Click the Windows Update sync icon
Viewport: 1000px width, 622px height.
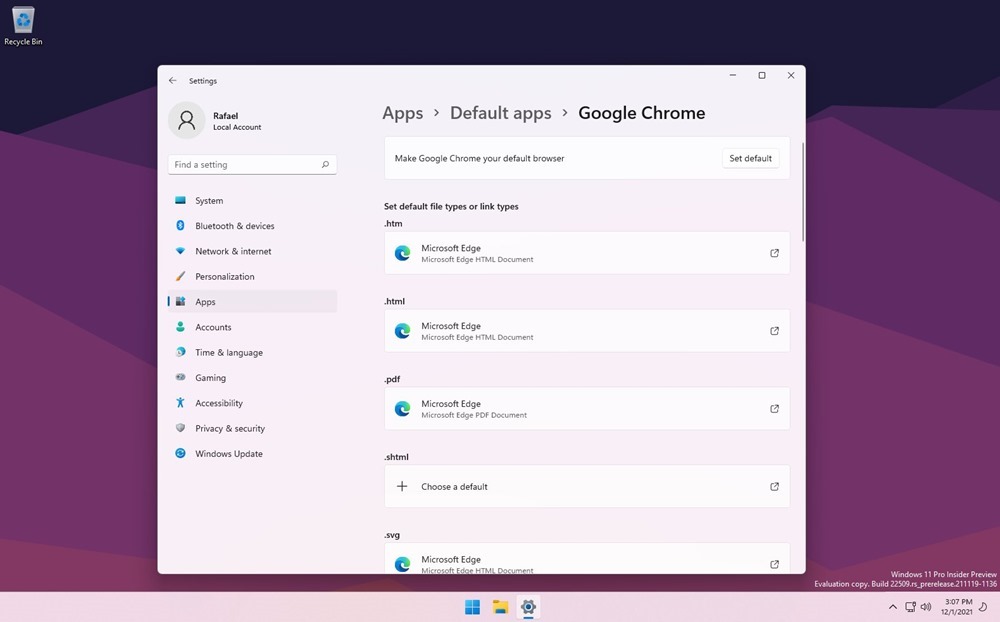coord(180,453)
